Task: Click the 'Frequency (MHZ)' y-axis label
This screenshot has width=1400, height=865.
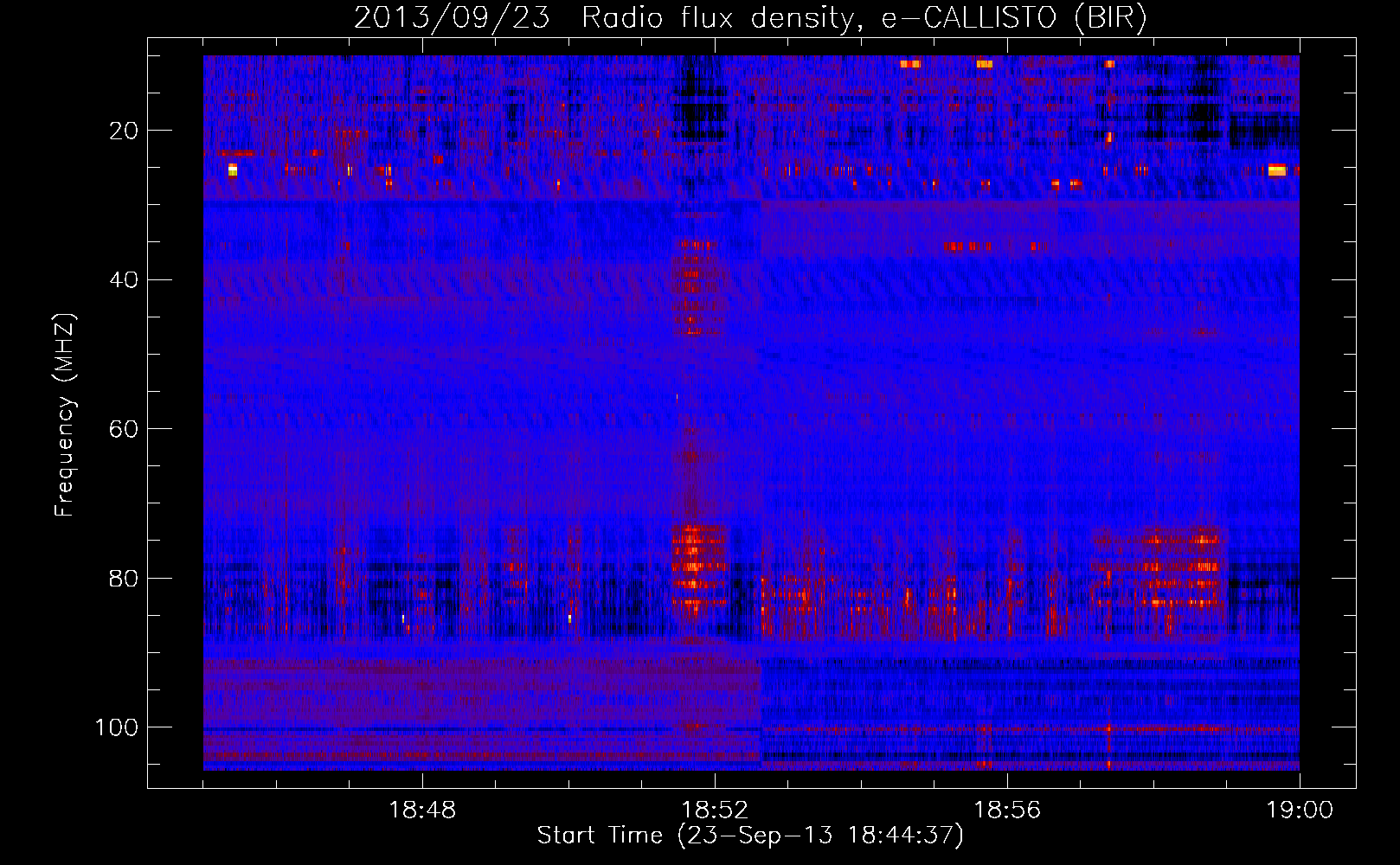Action: point(65,414)
